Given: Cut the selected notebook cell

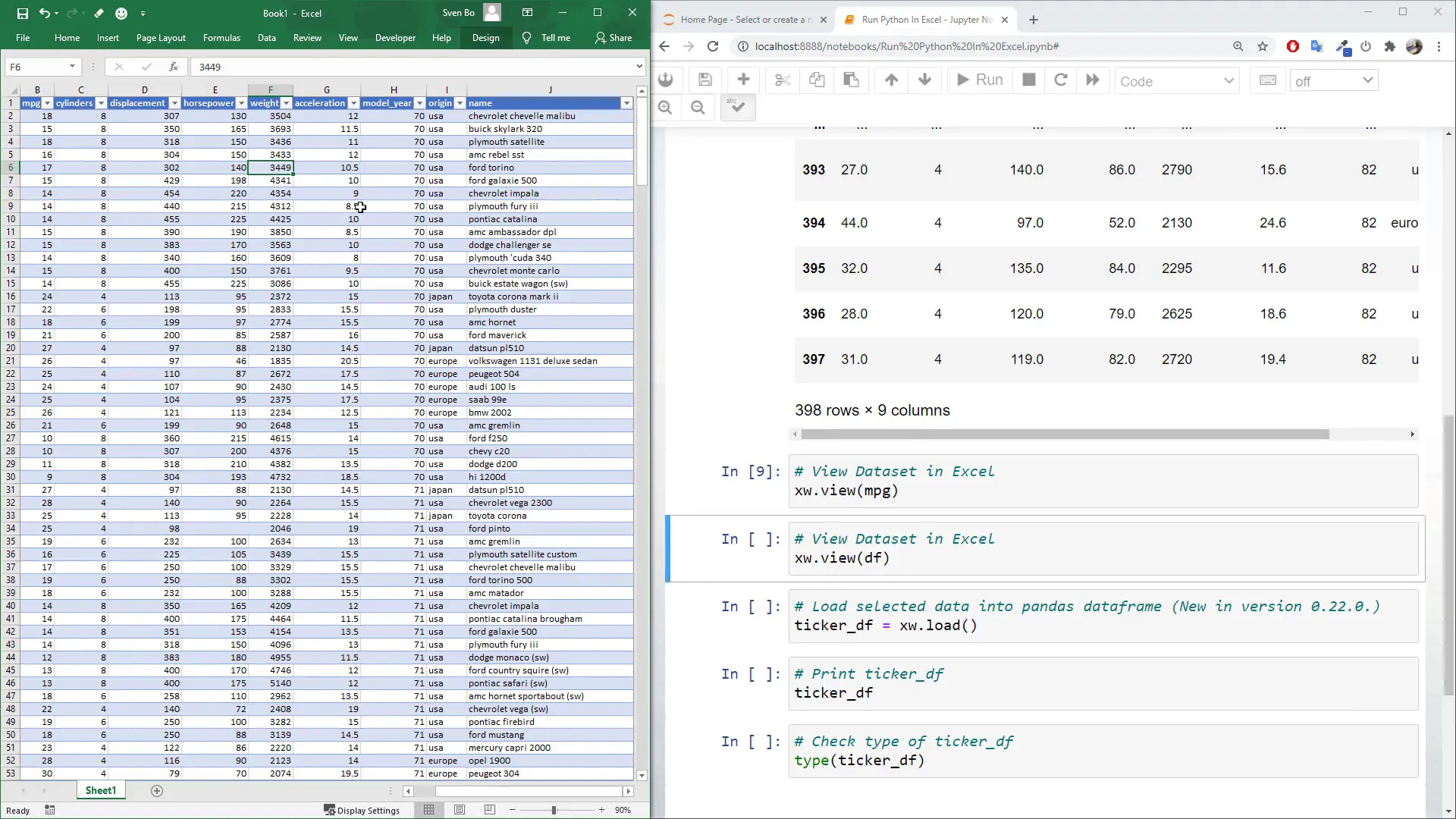Looking at the screenshot, I should coord(782,80).
